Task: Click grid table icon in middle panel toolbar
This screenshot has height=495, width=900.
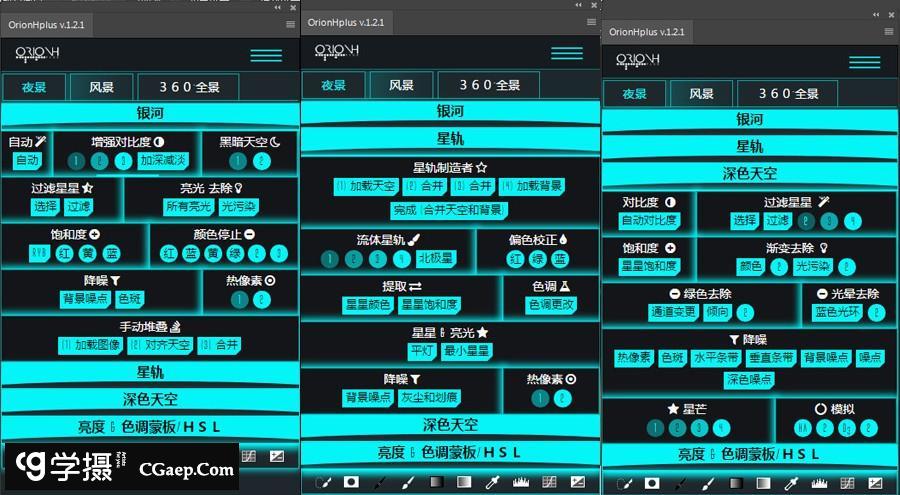Action: pos(549,482)
